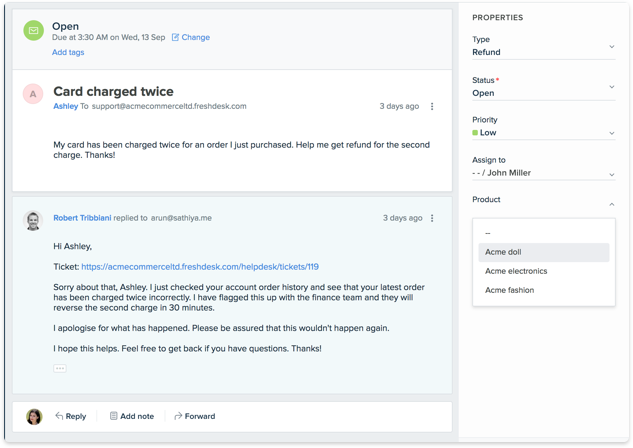Viewport: 633px width, 448px height.
Task: Collapse the Product dropdown chevron
Action: [x=612, y=204]
